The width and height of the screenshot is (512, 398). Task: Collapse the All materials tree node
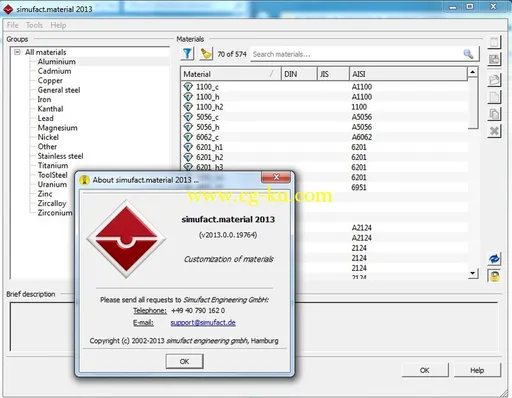coord(17,52)
